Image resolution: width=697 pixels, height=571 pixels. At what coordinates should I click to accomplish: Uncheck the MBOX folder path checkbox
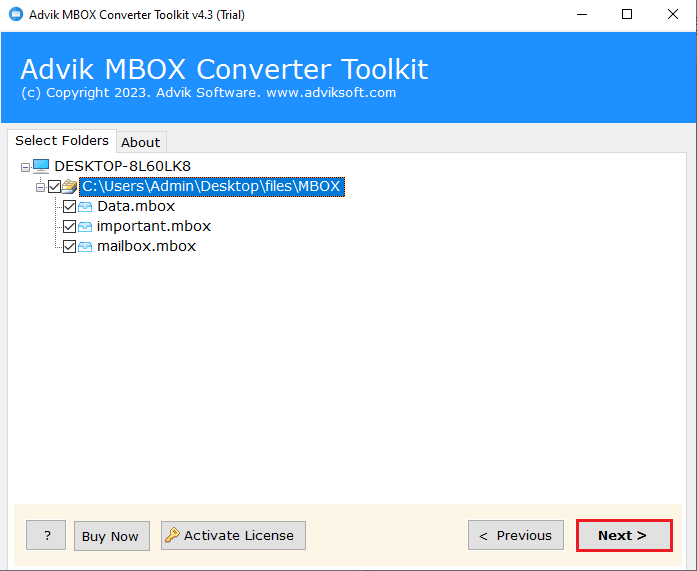click(54, 186)
